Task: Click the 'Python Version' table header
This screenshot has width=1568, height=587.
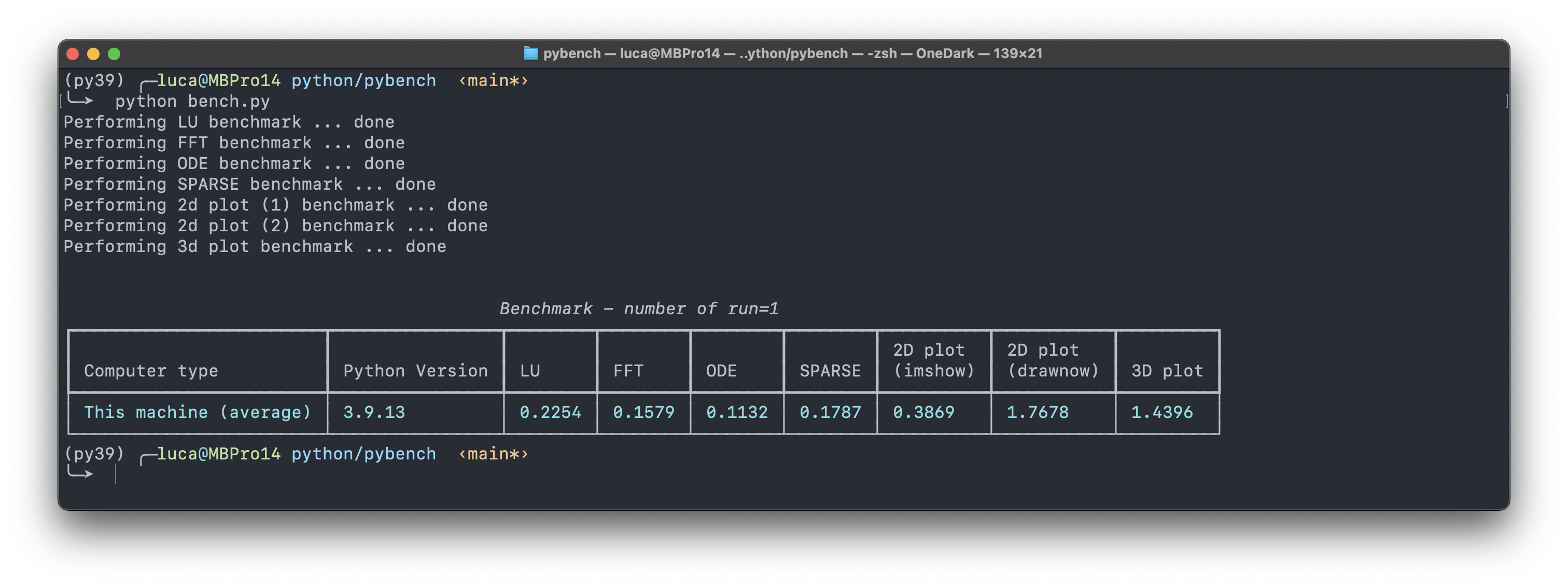Action: (x=415, y=370)
